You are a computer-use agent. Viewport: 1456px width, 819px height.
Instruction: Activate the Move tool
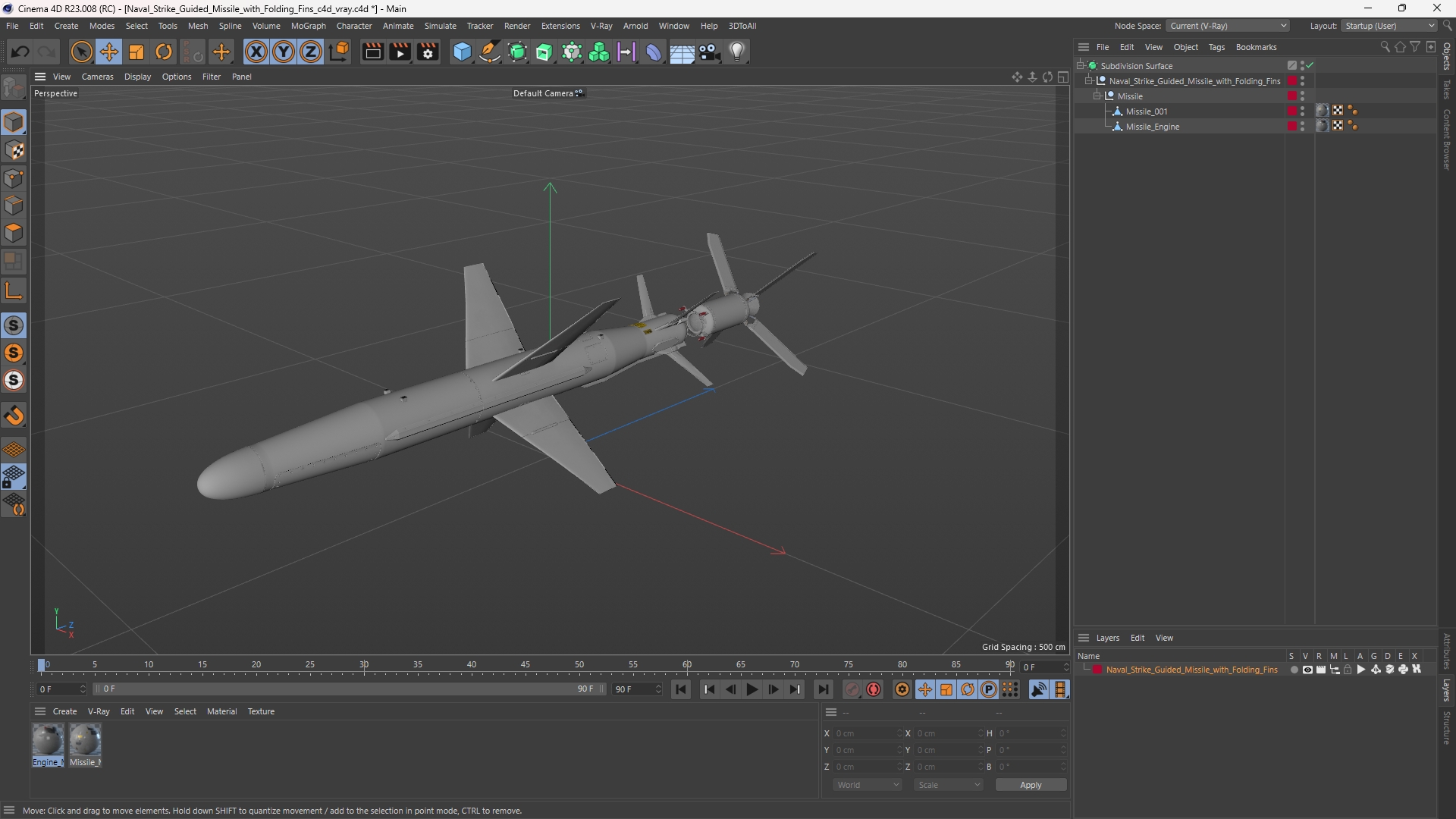pyautogui.click(x=109, y=52)
